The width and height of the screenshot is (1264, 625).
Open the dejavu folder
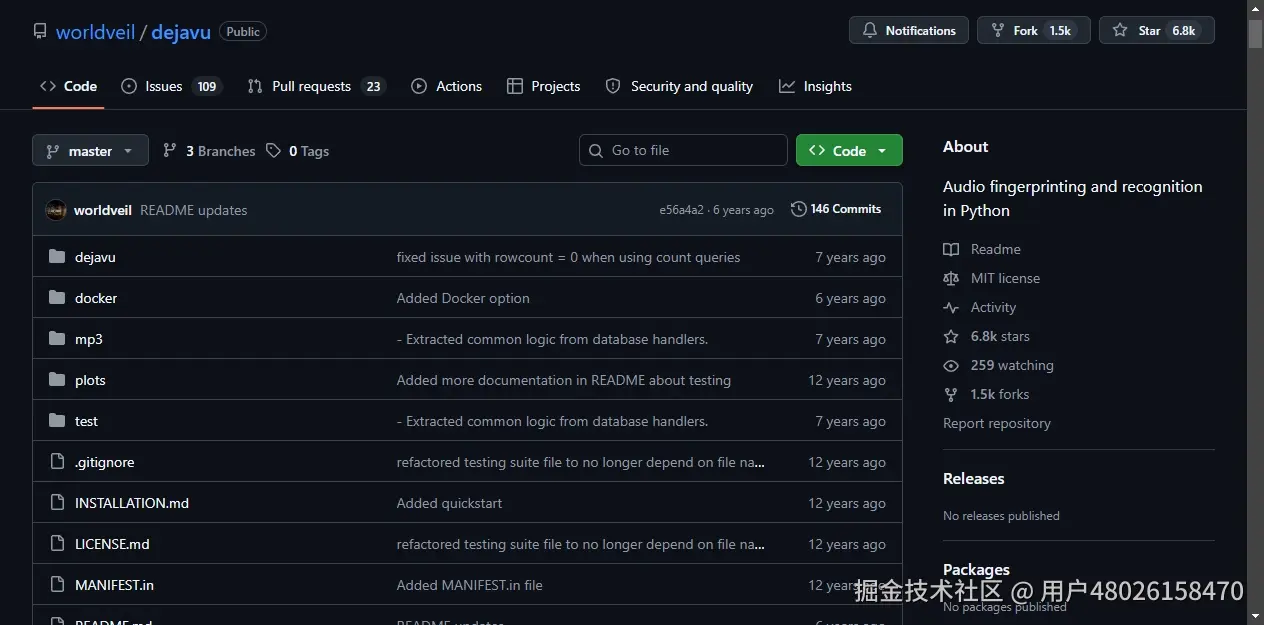95,257
